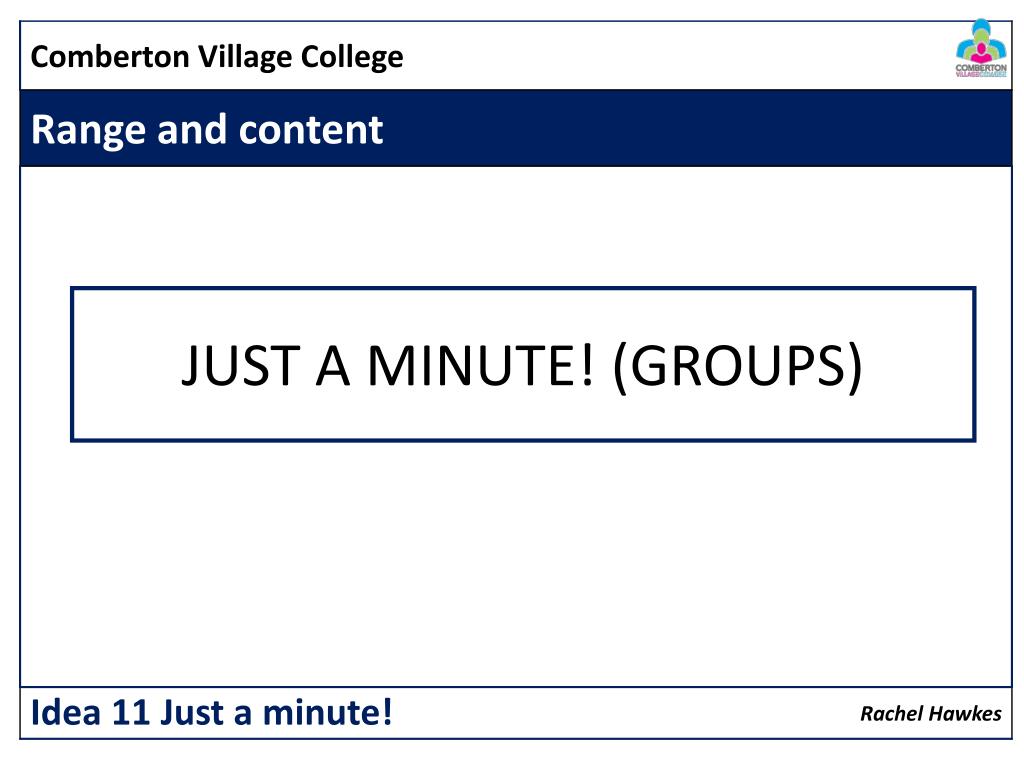
Task: Click the word Rachel in the footer
Action: pos(892,714)
